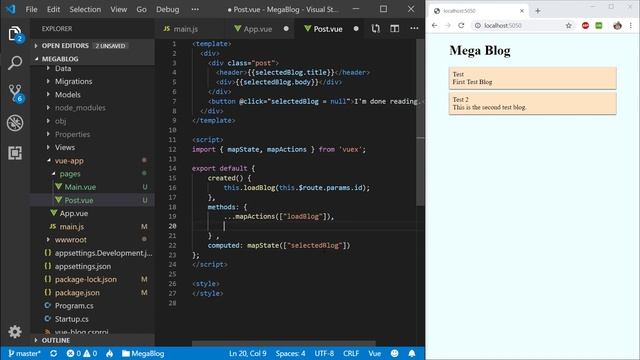Open the Extensions view
The image size is (640, 360).
[x=15, y=153]
